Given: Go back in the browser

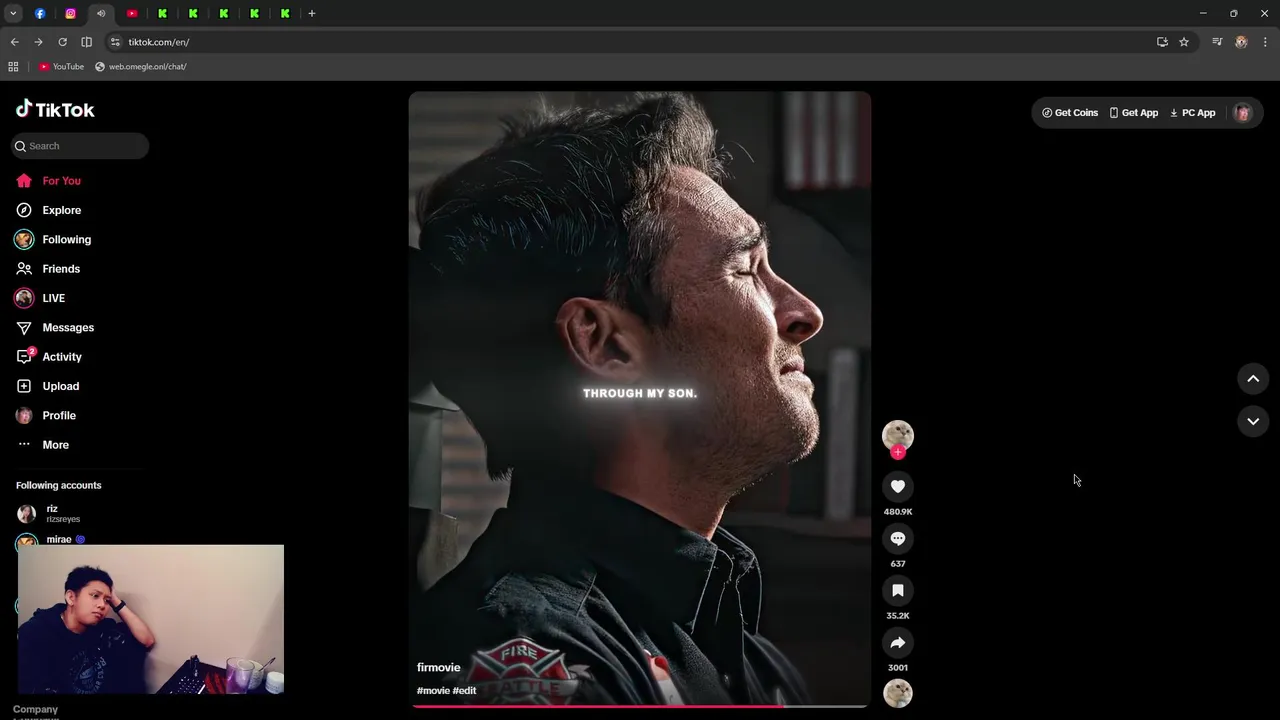Looking at the screenshot, I should pos(14,42).
